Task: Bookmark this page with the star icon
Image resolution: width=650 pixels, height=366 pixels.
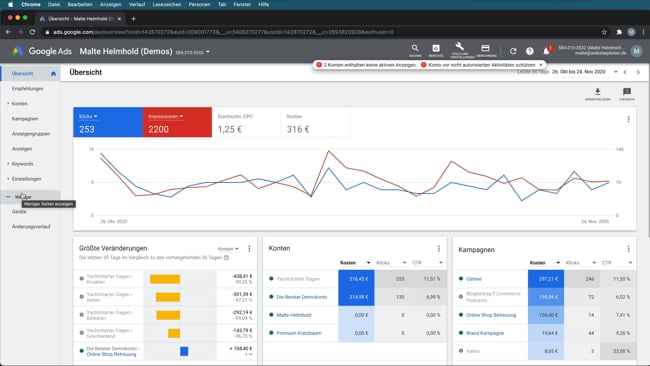Action: tap(604, 32)
